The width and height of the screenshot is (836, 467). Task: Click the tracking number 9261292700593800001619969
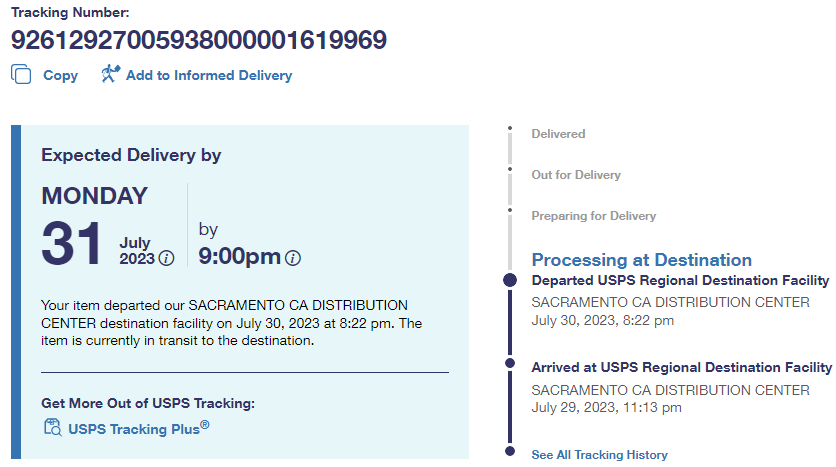click(x=199, y=40)
